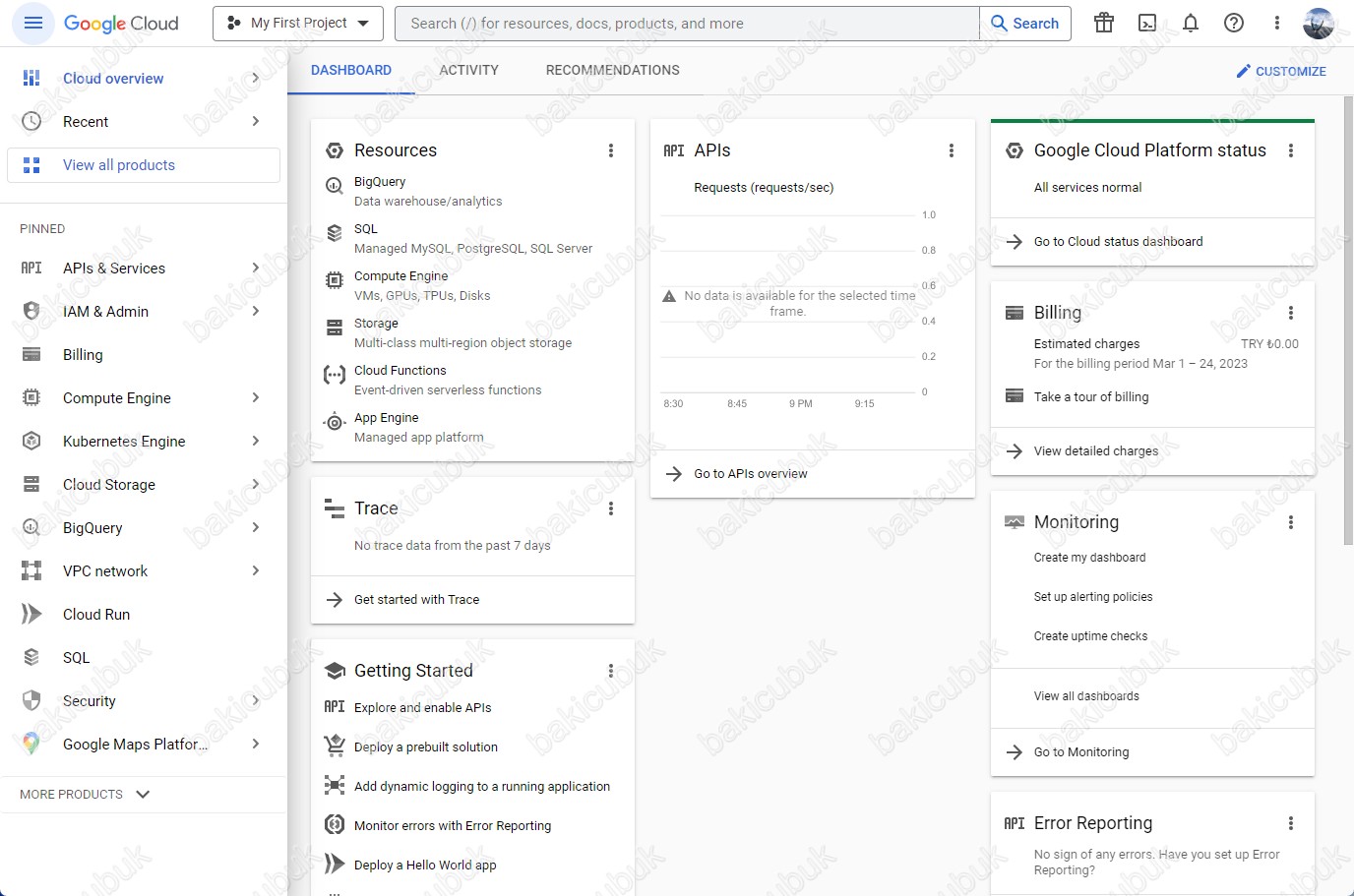Click the Kubernetes Engine sidebar icon

tap(31, 441)
